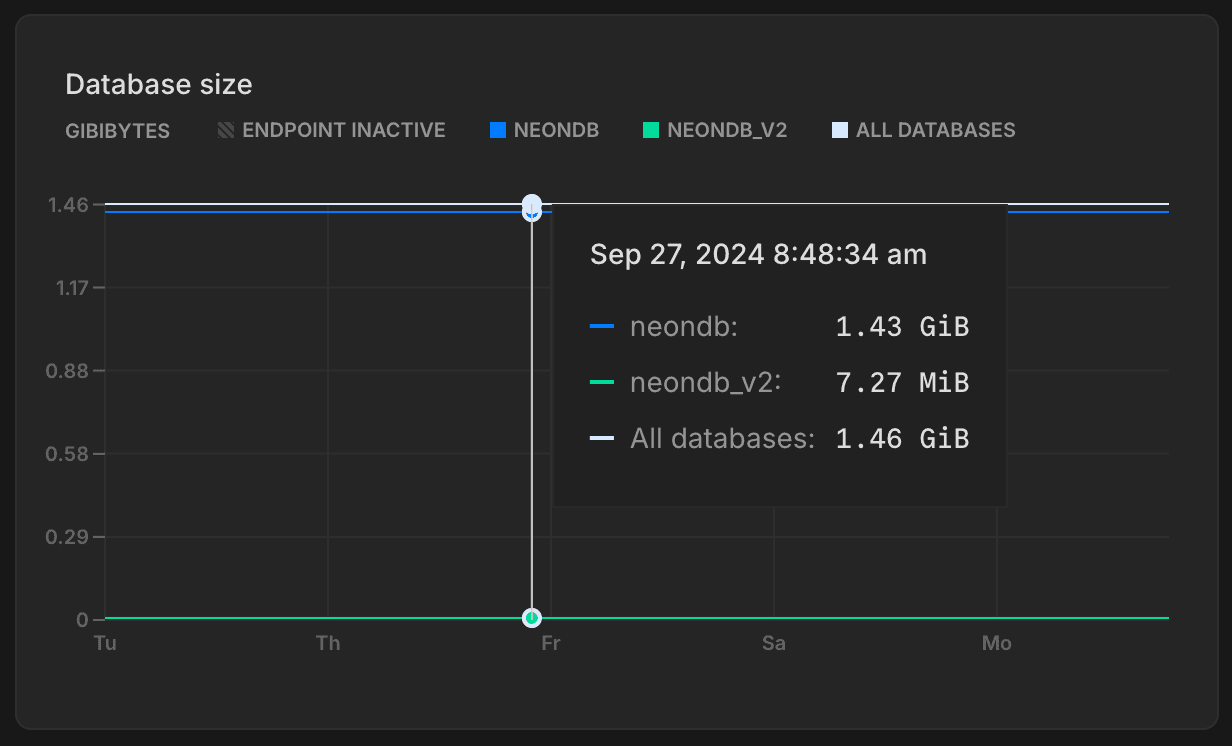The image size is (1232, 746).
Task: Click the green NEONDB_V2 legend square
Action: [653, 130]
